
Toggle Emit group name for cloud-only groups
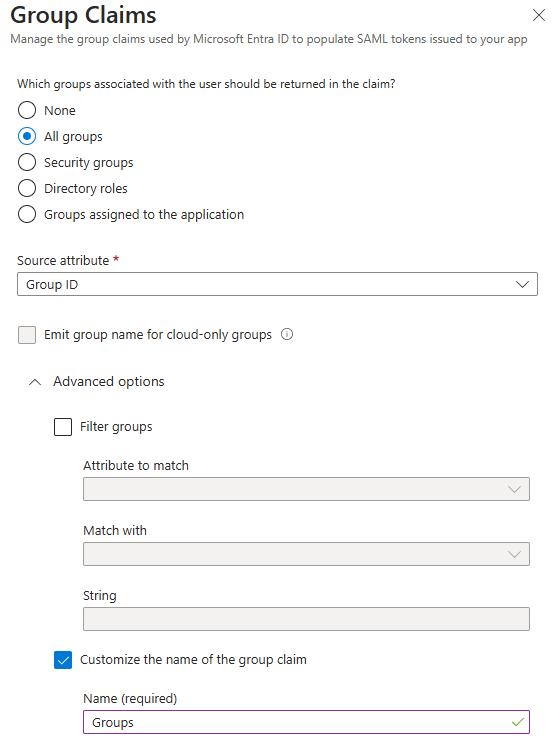click(x=27, y=335)
